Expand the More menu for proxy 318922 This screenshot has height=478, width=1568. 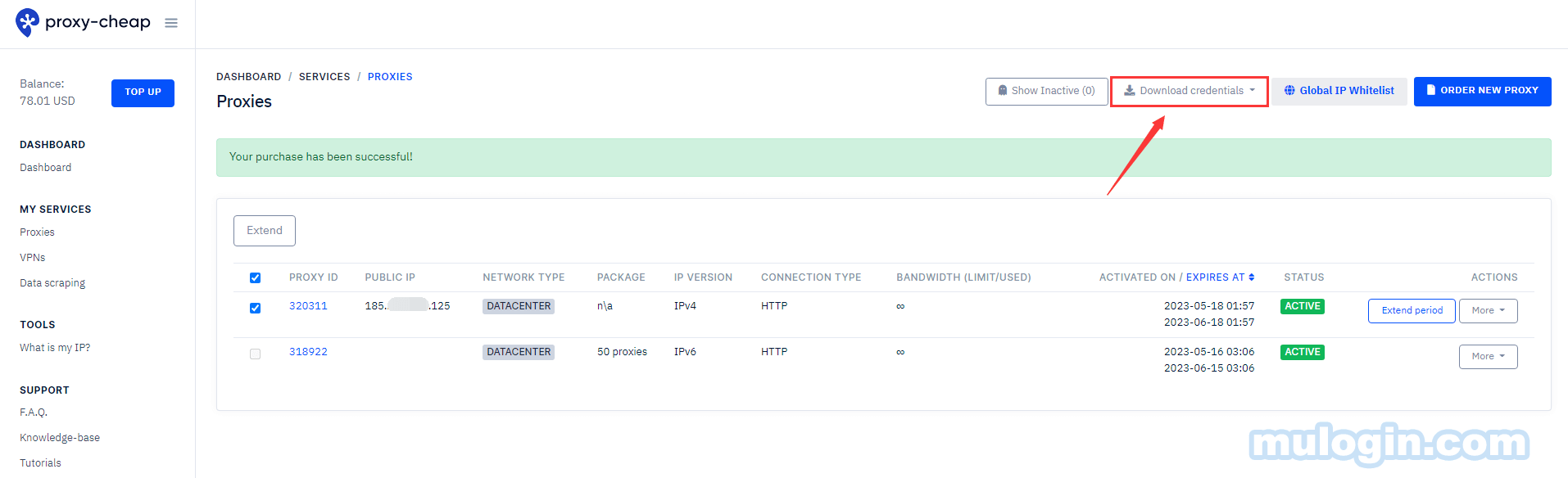click(1488, 356)
